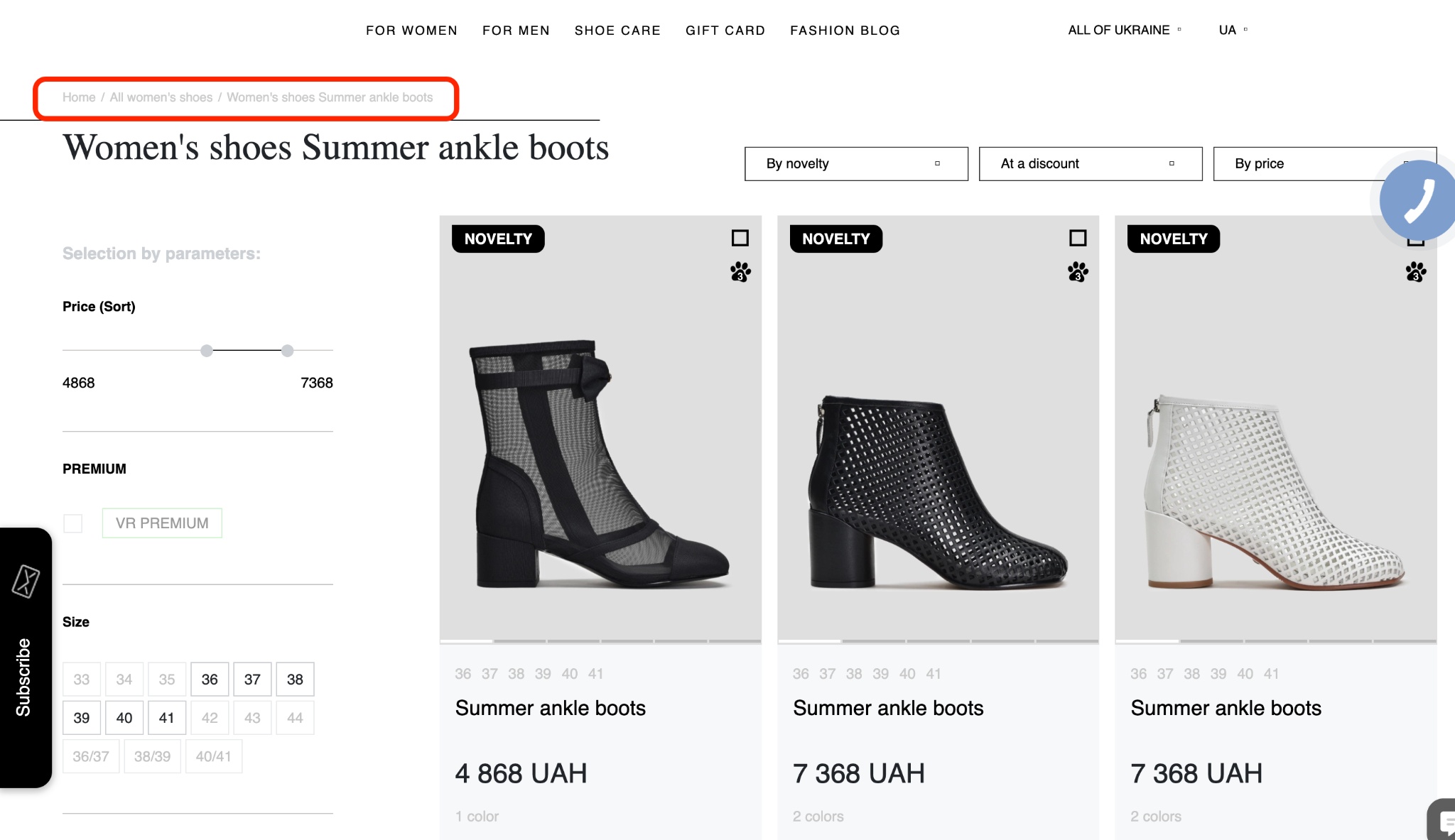Open the 'By novelty' sorting dropdown

tap(855, 164)
